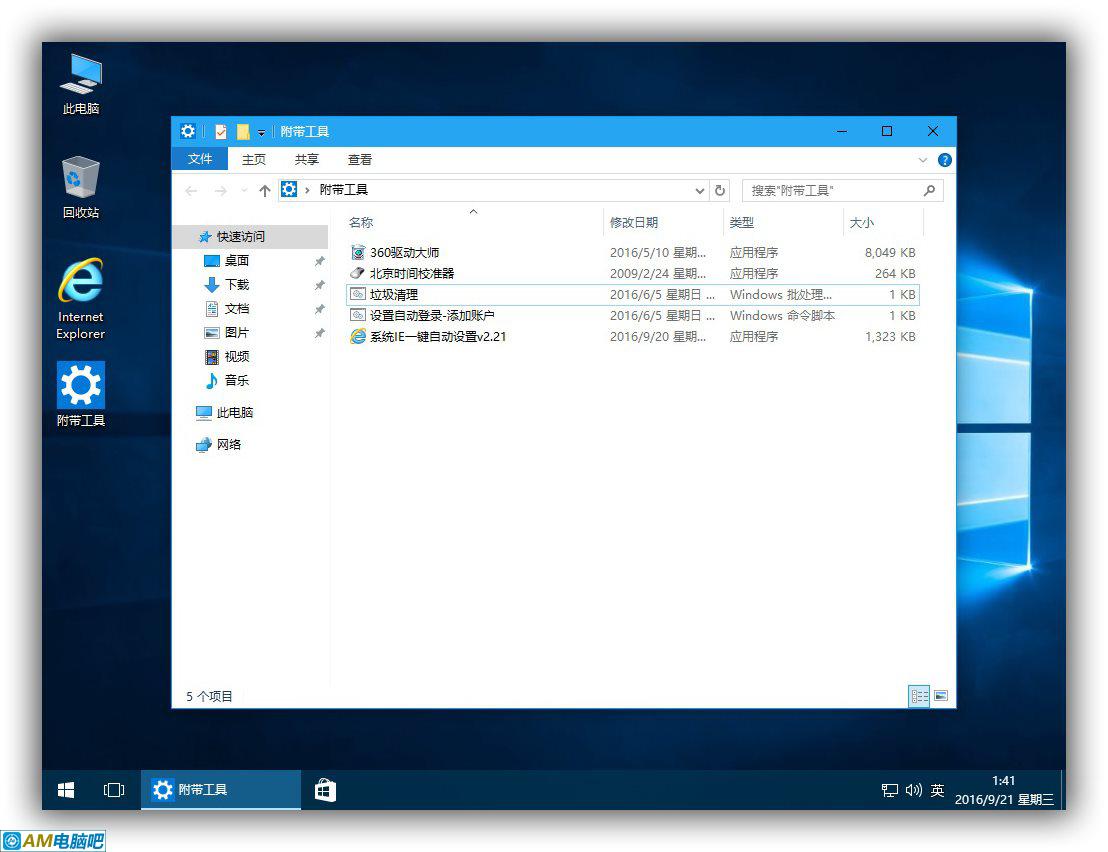Open the 查看 ribbon tab
Viewport: 1108px width, 852px height.
point(360,160)
